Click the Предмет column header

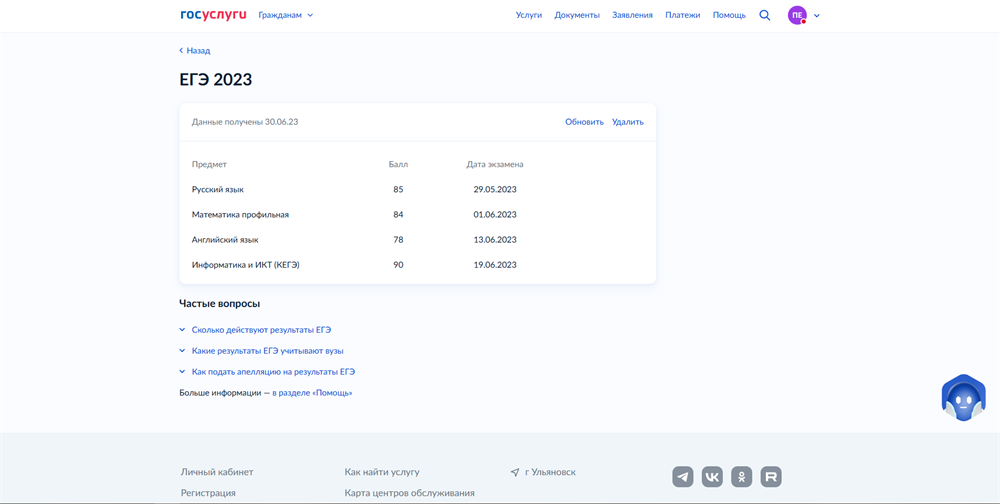209,165
